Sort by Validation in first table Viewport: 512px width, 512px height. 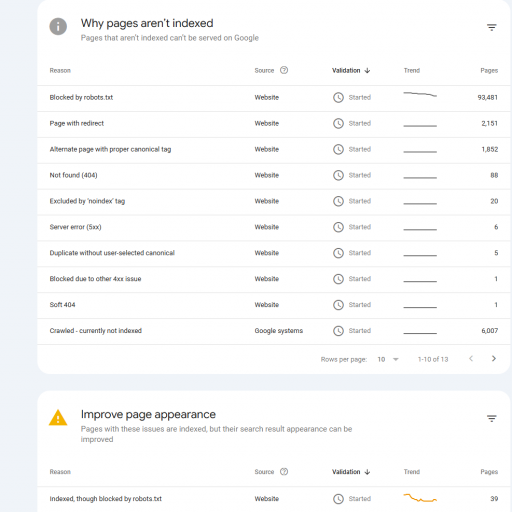(x=351, y=71)
